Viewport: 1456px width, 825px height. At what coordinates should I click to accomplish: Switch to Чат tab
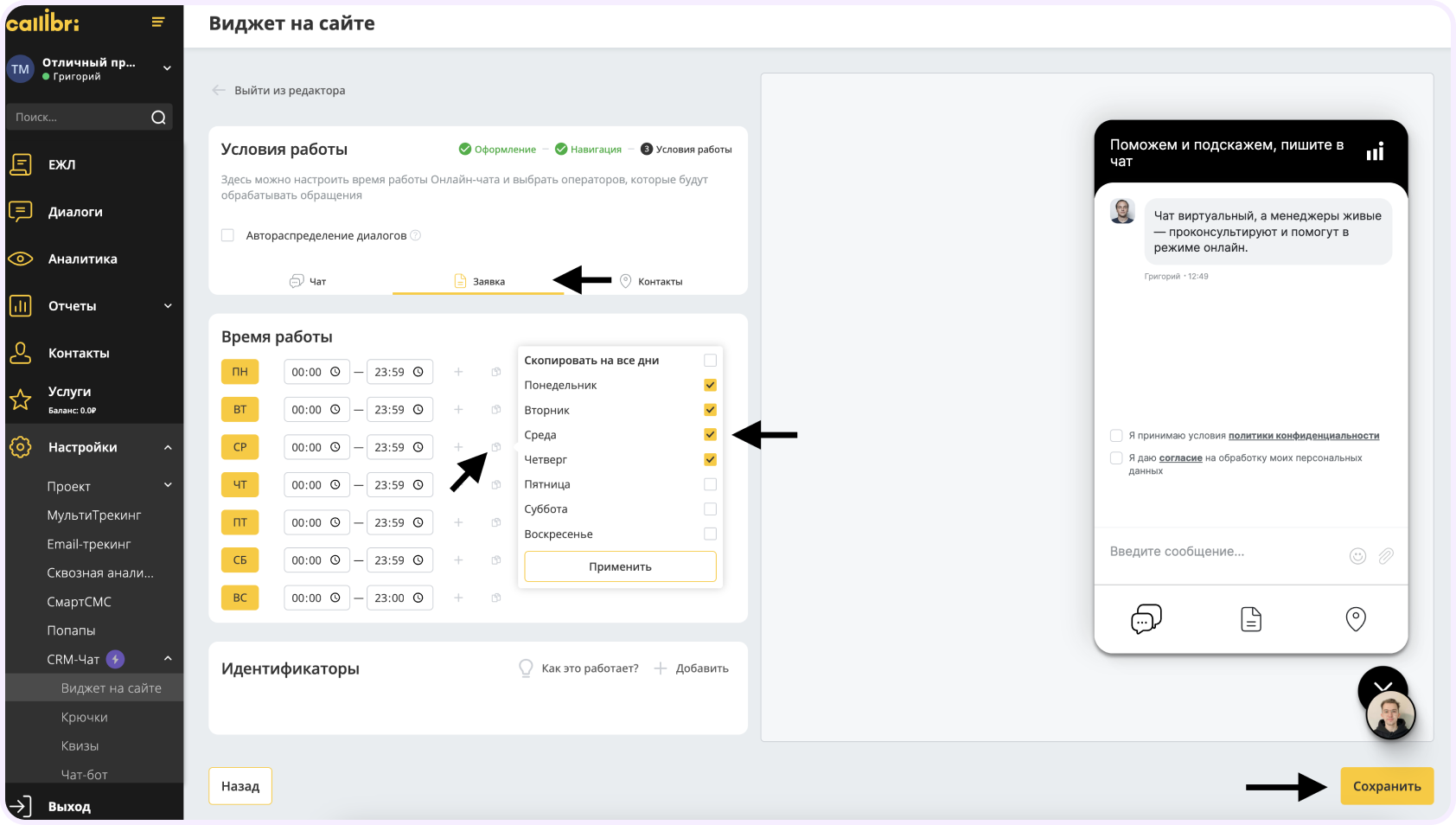coord(308,281)
